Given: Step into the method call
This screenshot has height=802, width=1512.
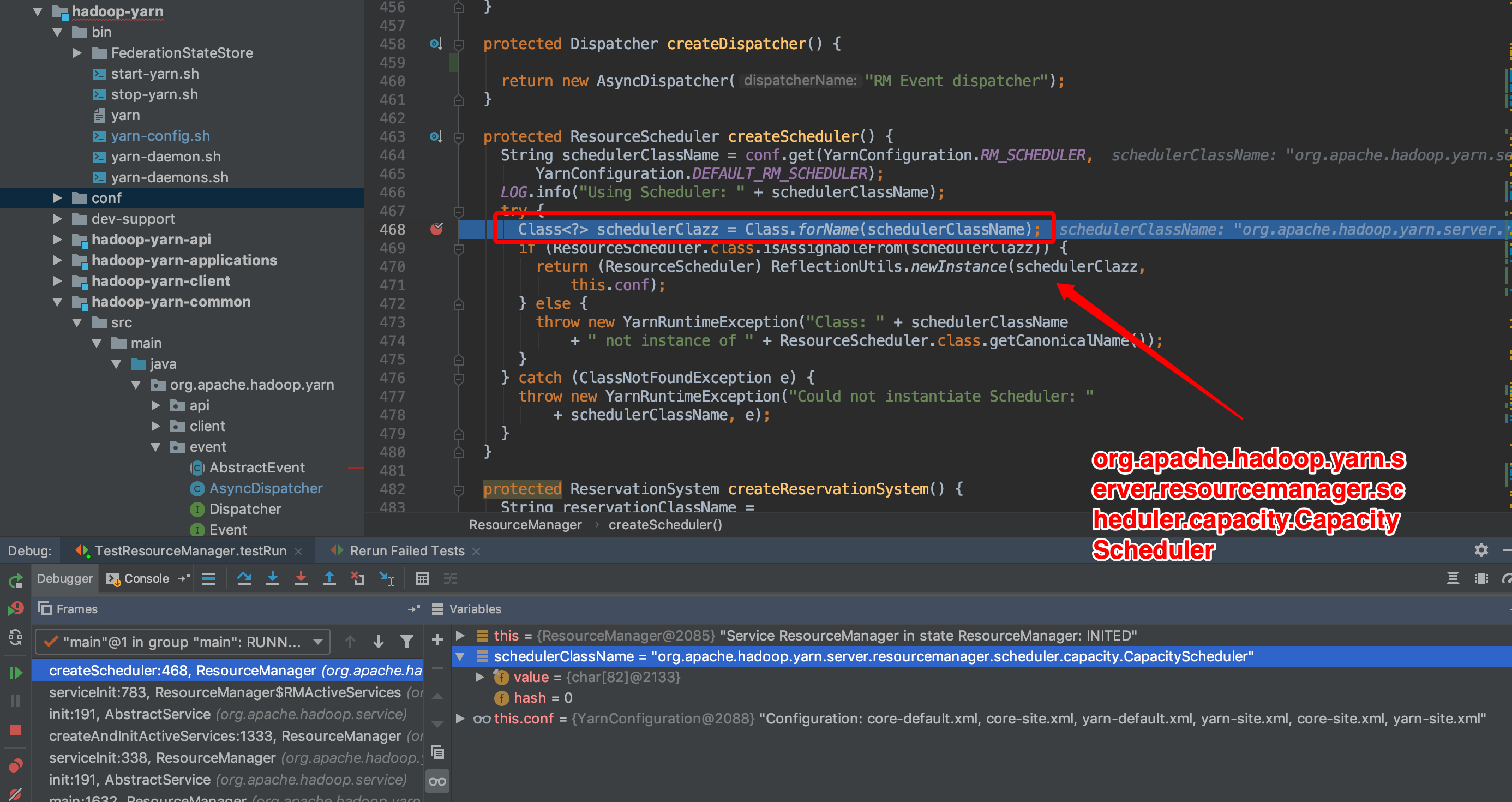Looking at the screenshot, I should (x=273, y=578).
